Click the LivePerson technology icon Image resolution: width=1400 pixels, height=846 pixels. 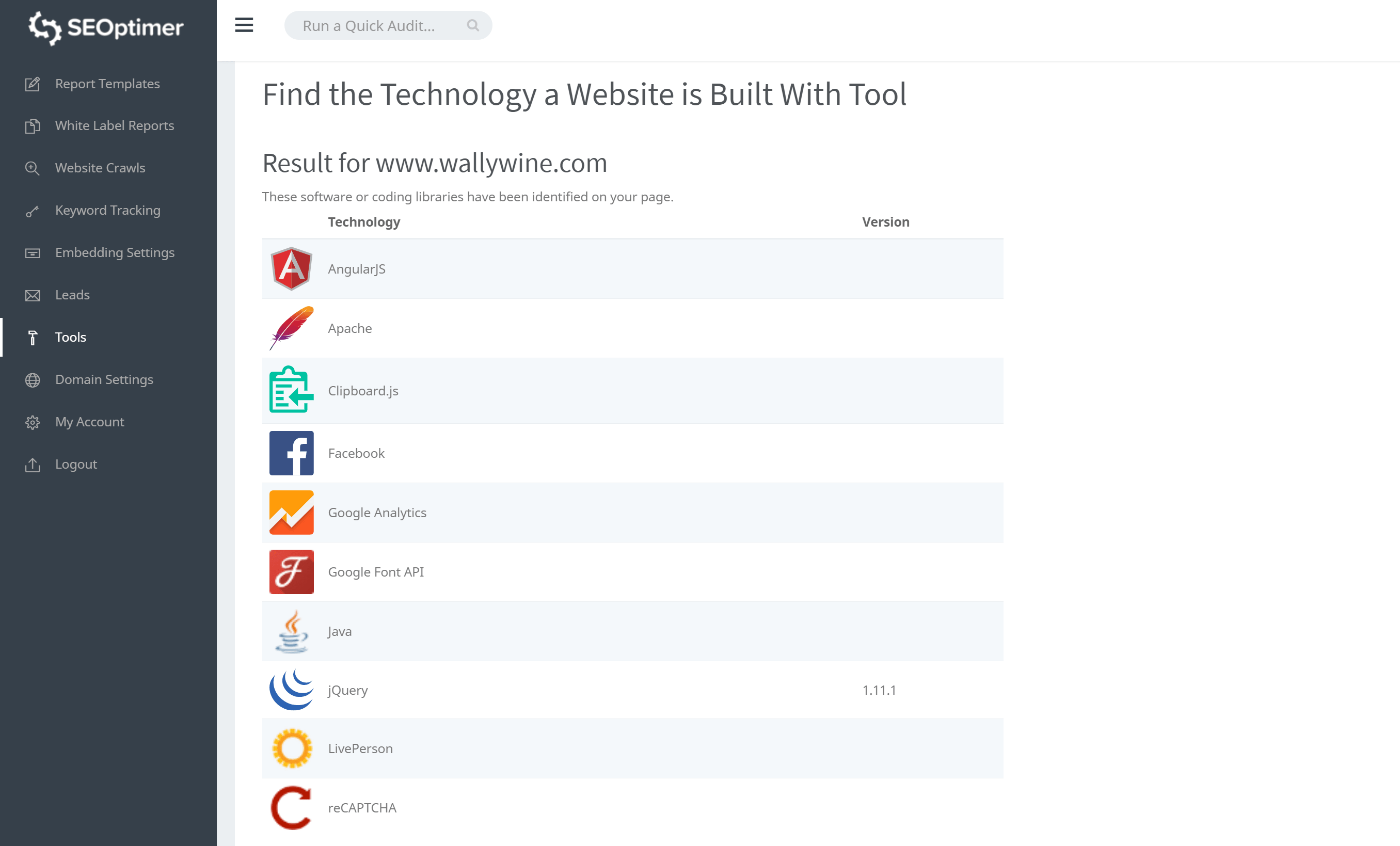point(292,748)
